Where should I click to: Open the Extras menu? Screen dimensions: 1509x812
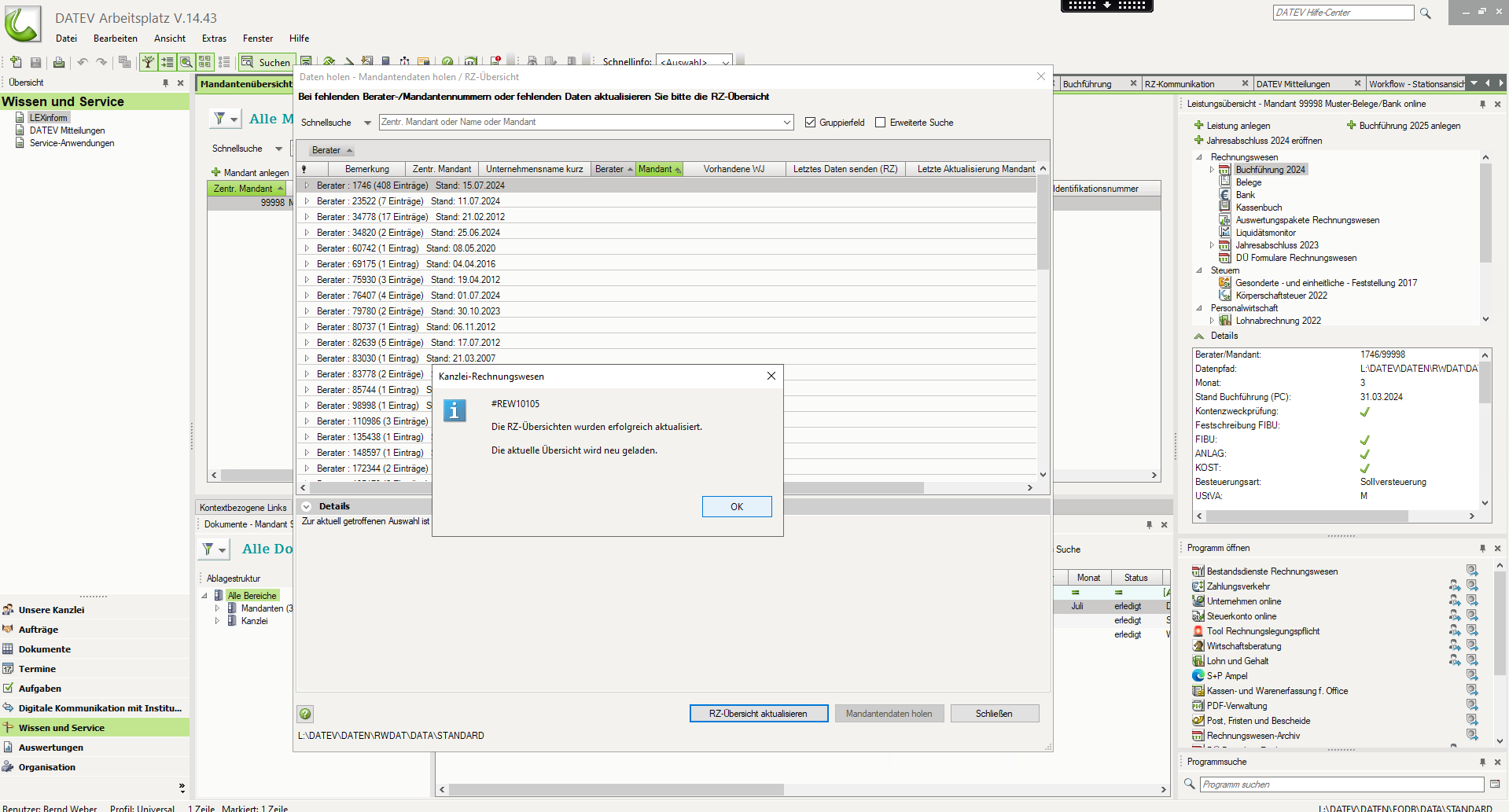pos(213,39)
